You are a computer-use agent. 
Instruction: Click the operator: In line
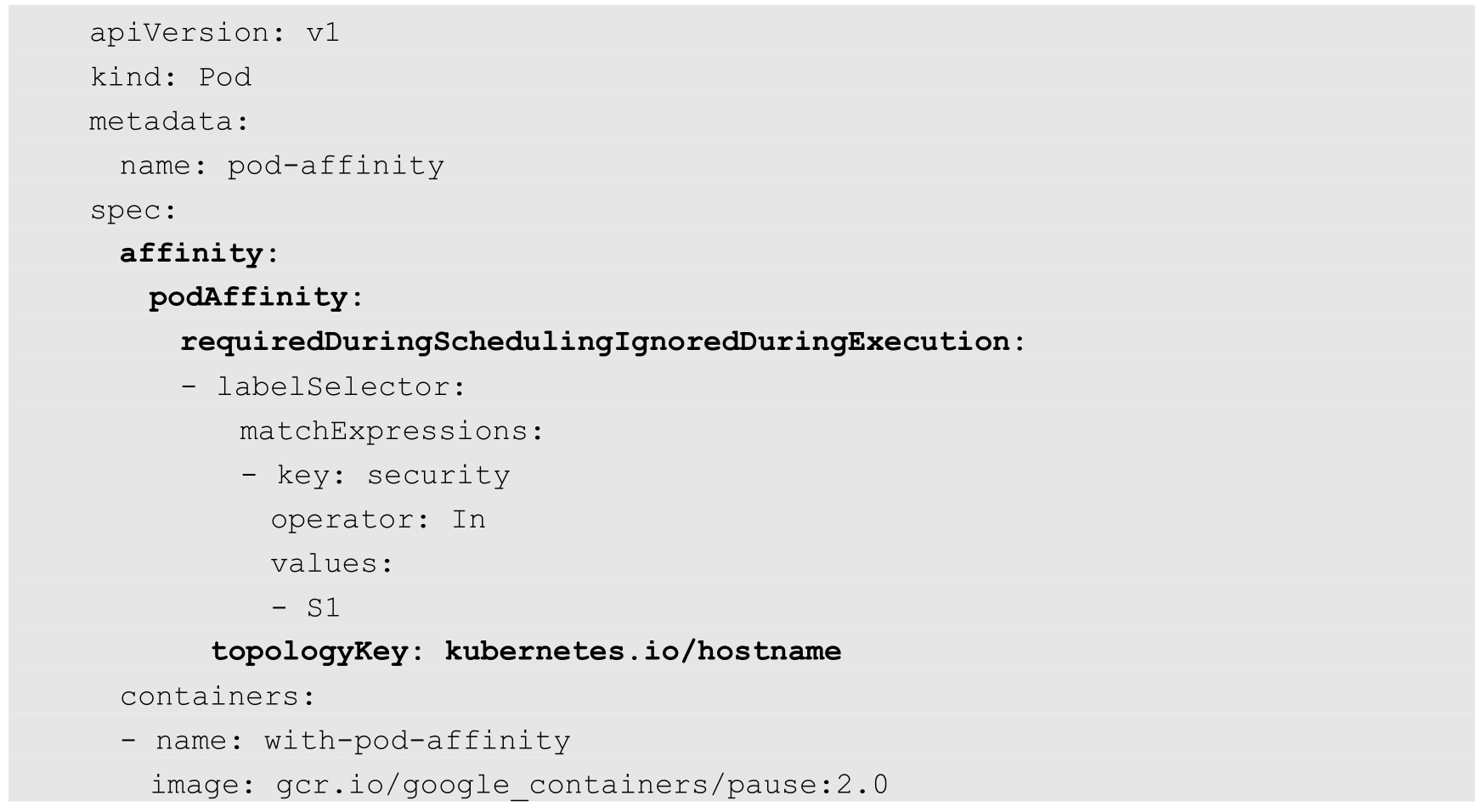(x=378, y=519)
